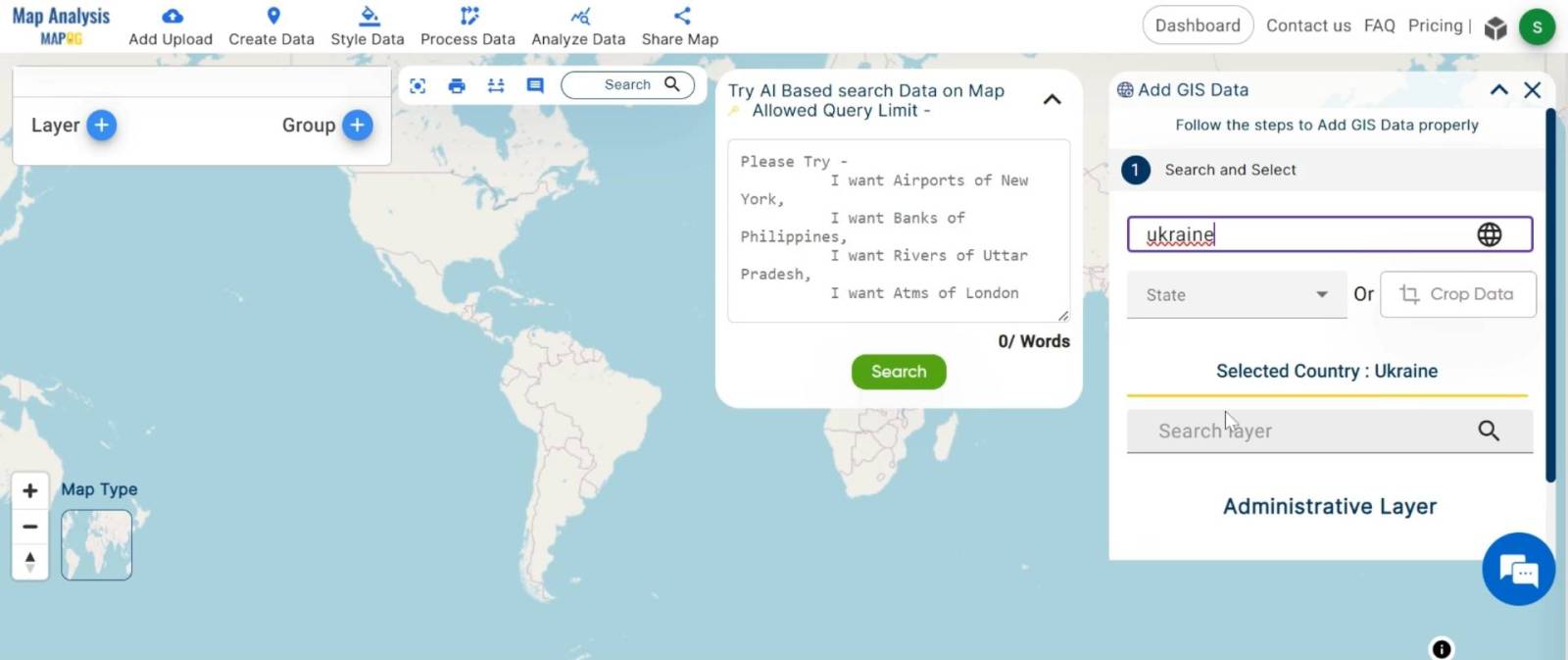Open the live chat bubble icon

pyautogui.click(x=1518, y=569)
